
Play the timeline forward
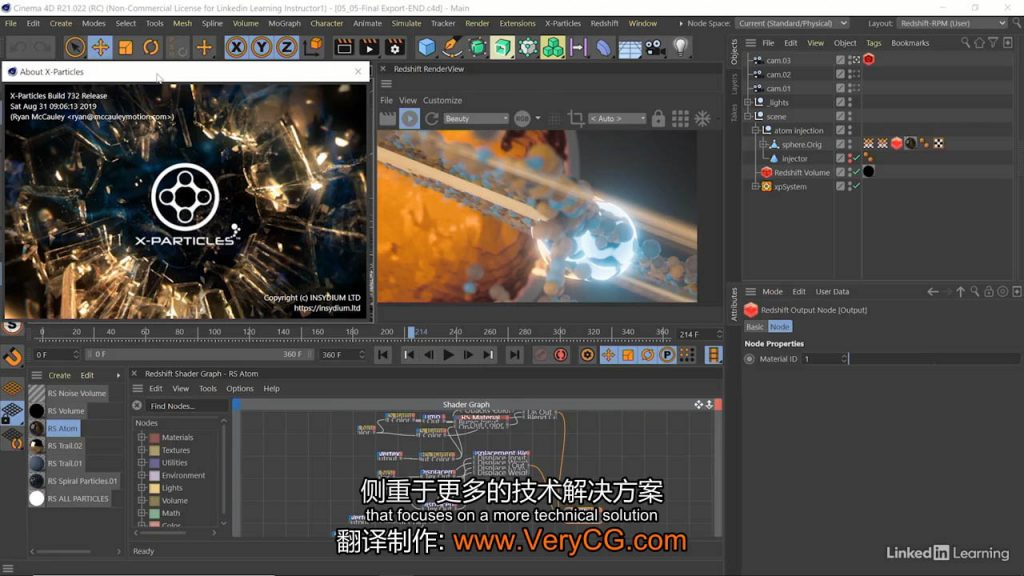448,355
